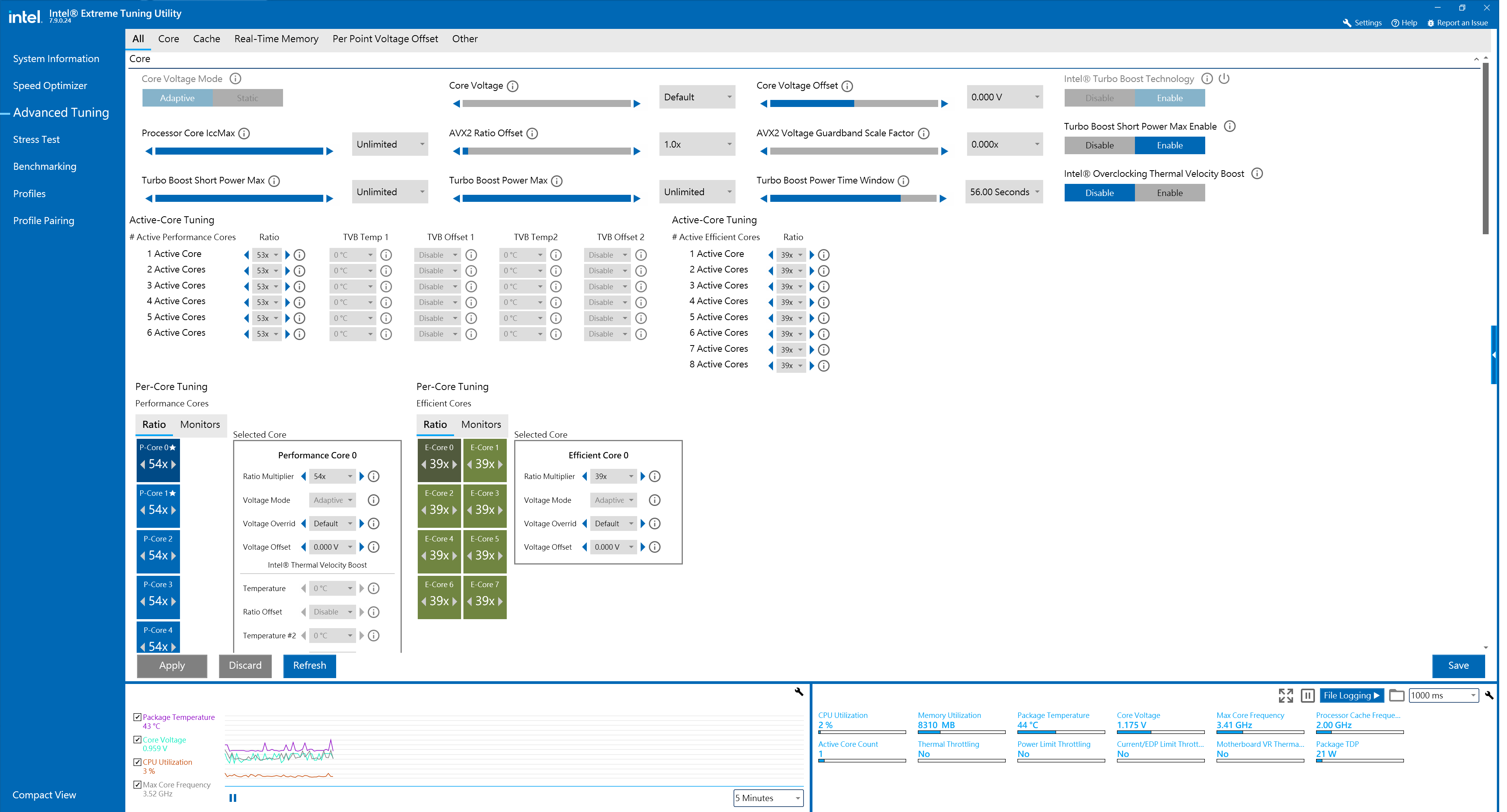Image resolution: width=1507 pixels, height=812 pixels.
Task: Open monitor graph wrench settings icon
Action: pyautogui.click(x=798, y=692)
